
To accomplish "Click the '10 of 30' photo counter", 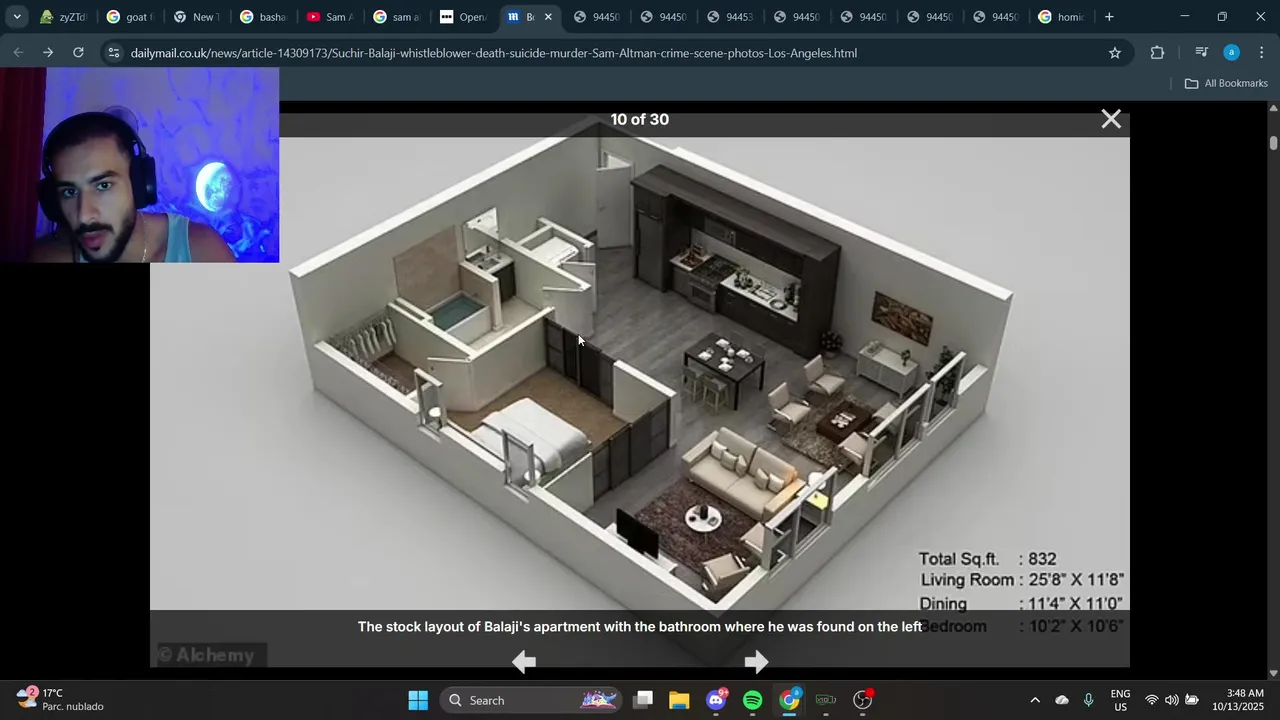I will 640,119.
